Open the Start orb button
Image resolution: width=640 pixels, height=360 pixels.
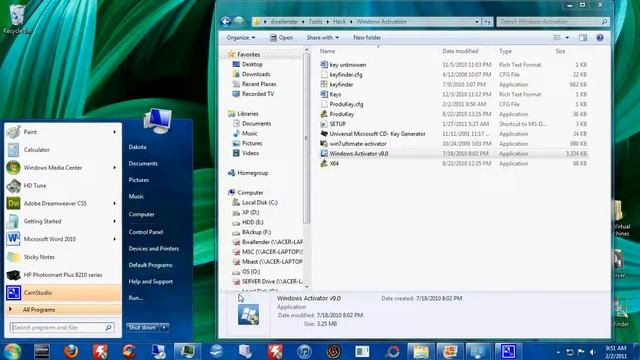tap(12, 351)
